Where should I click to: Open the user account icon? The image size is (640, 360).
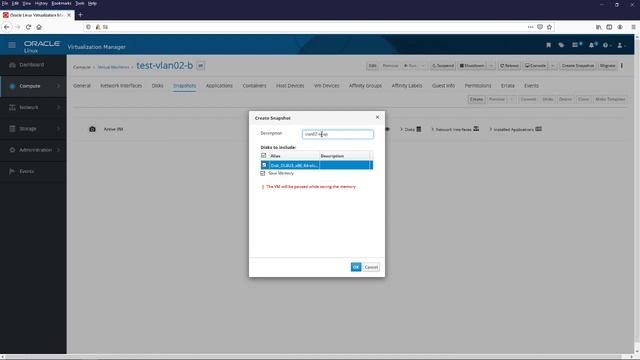(x=620, y=45)
